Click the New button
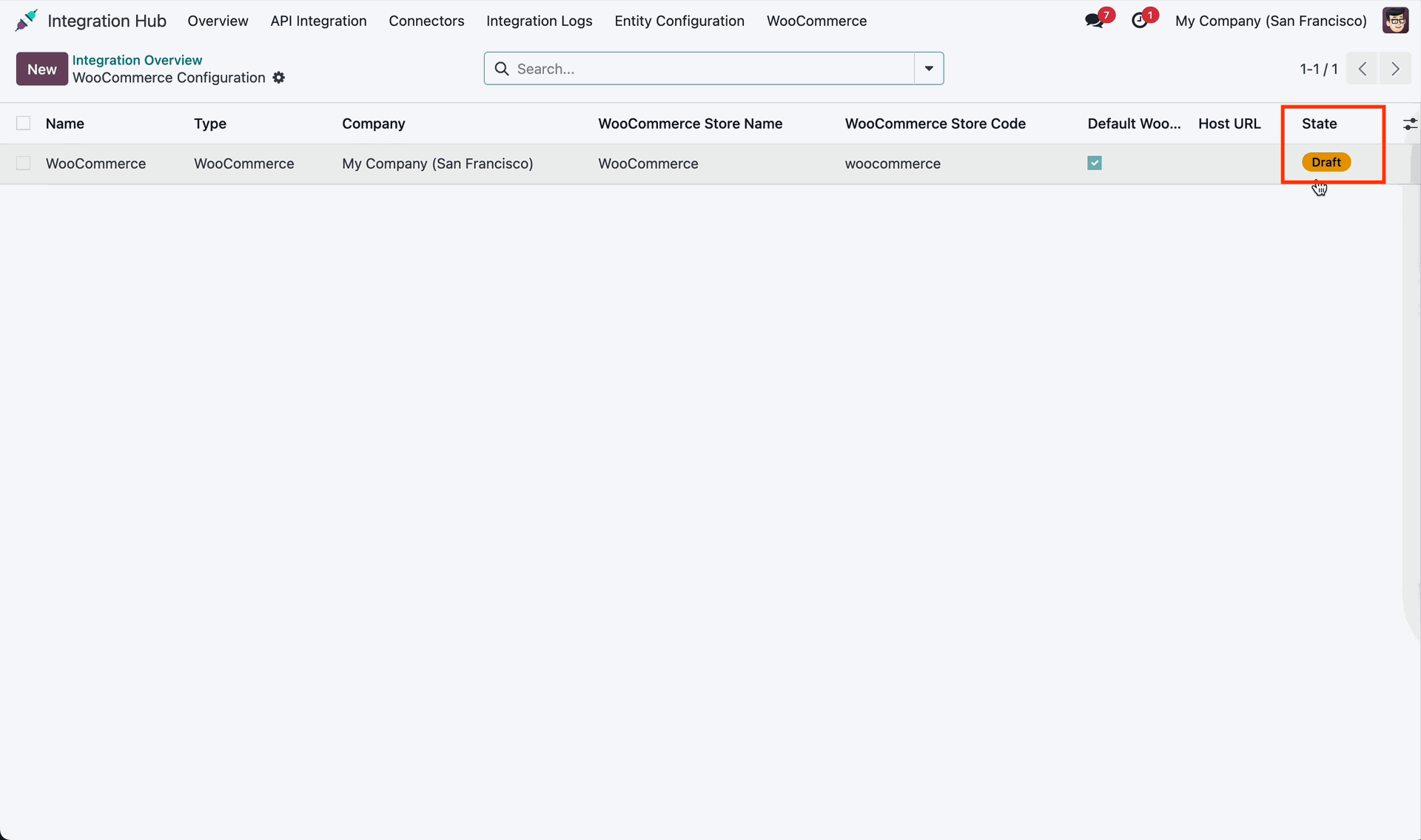The height and width of the screenshot is (840, 1421). click(x=42, y=69)
